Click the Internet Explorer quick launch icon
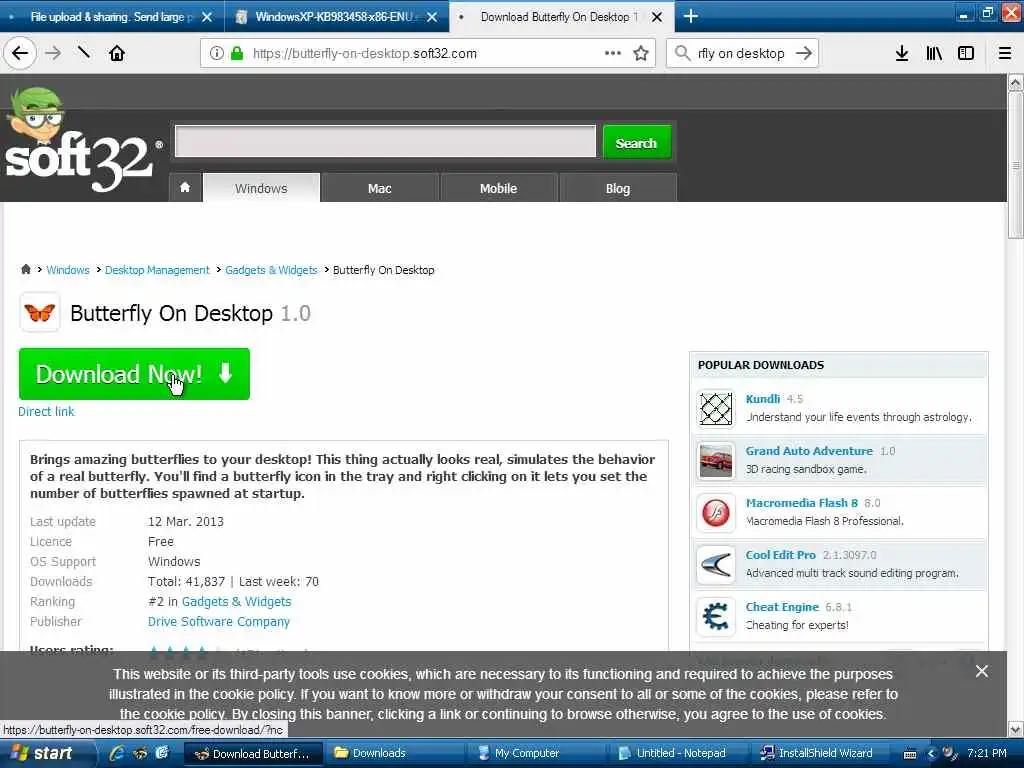This screenshot has width=1024, height=768. coord(117,754)
